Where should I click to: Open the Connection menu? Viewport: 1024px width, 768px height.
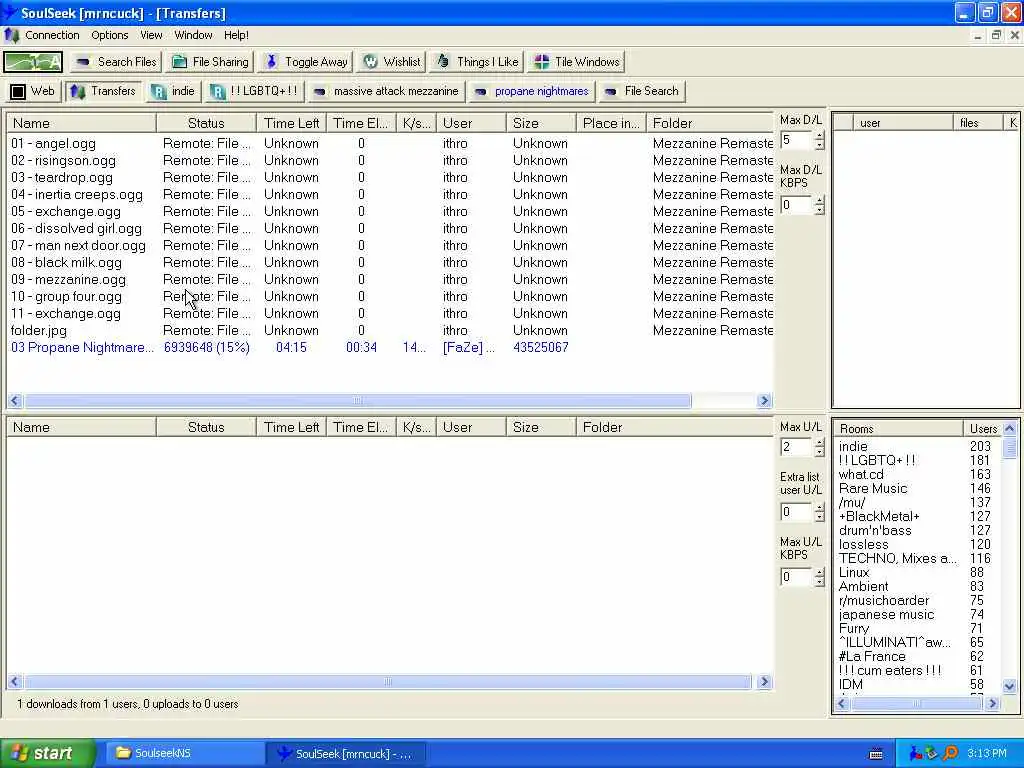[52, 35]
